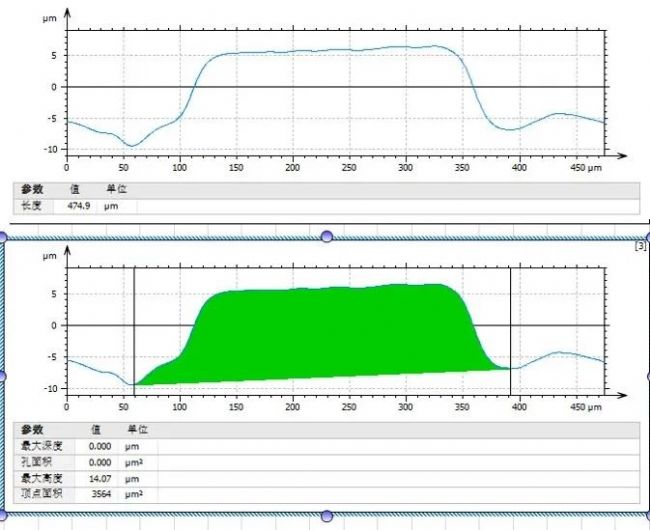Image resolution: width=650 pixels, height=530 pixels.
Task: Click the zero baseline in upper chart
Action: pyautogui.click(x=336, y=87)
